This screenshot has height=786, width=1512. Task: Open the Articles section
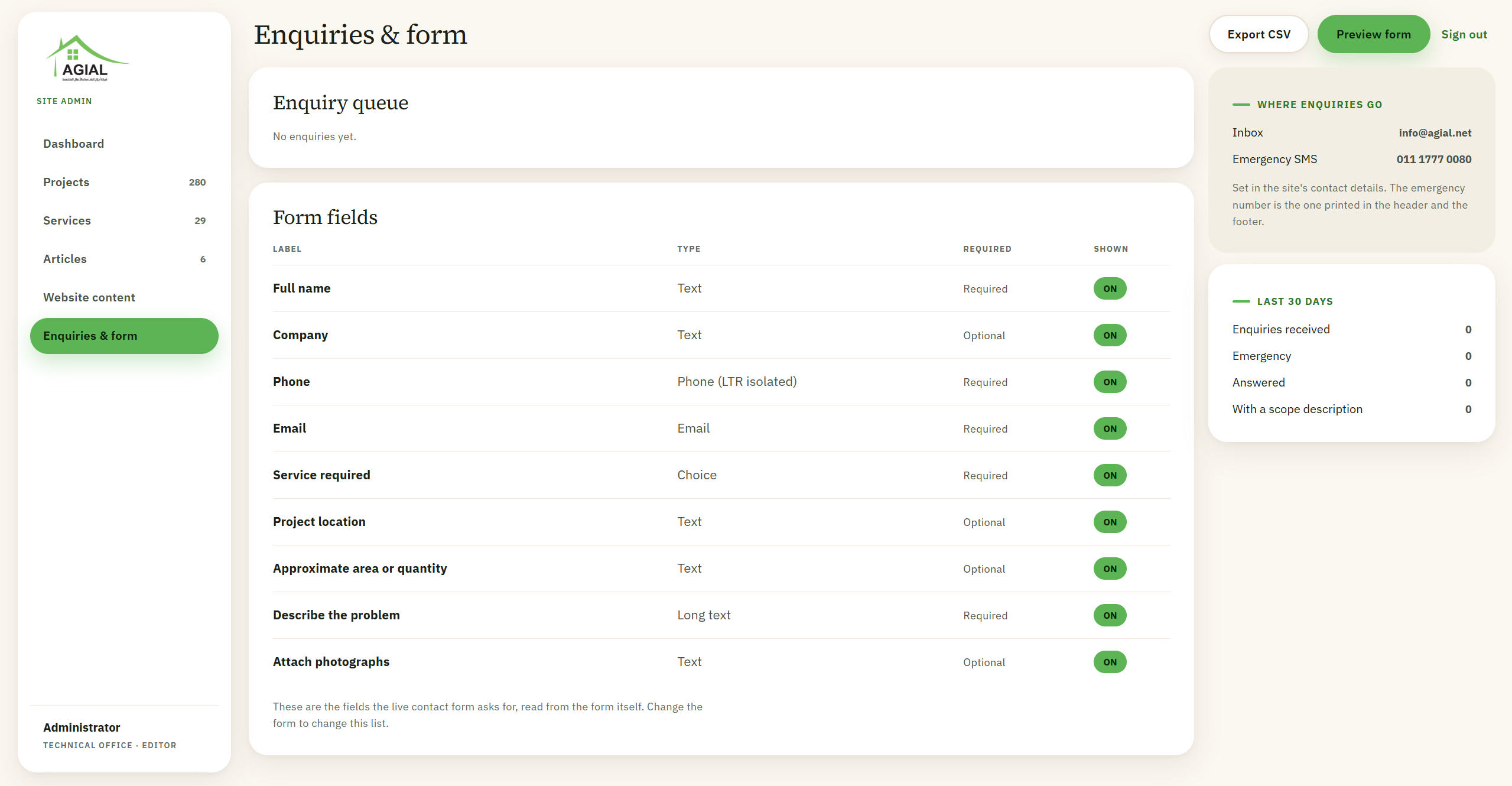pyautogui.click(x=124, y=259)
